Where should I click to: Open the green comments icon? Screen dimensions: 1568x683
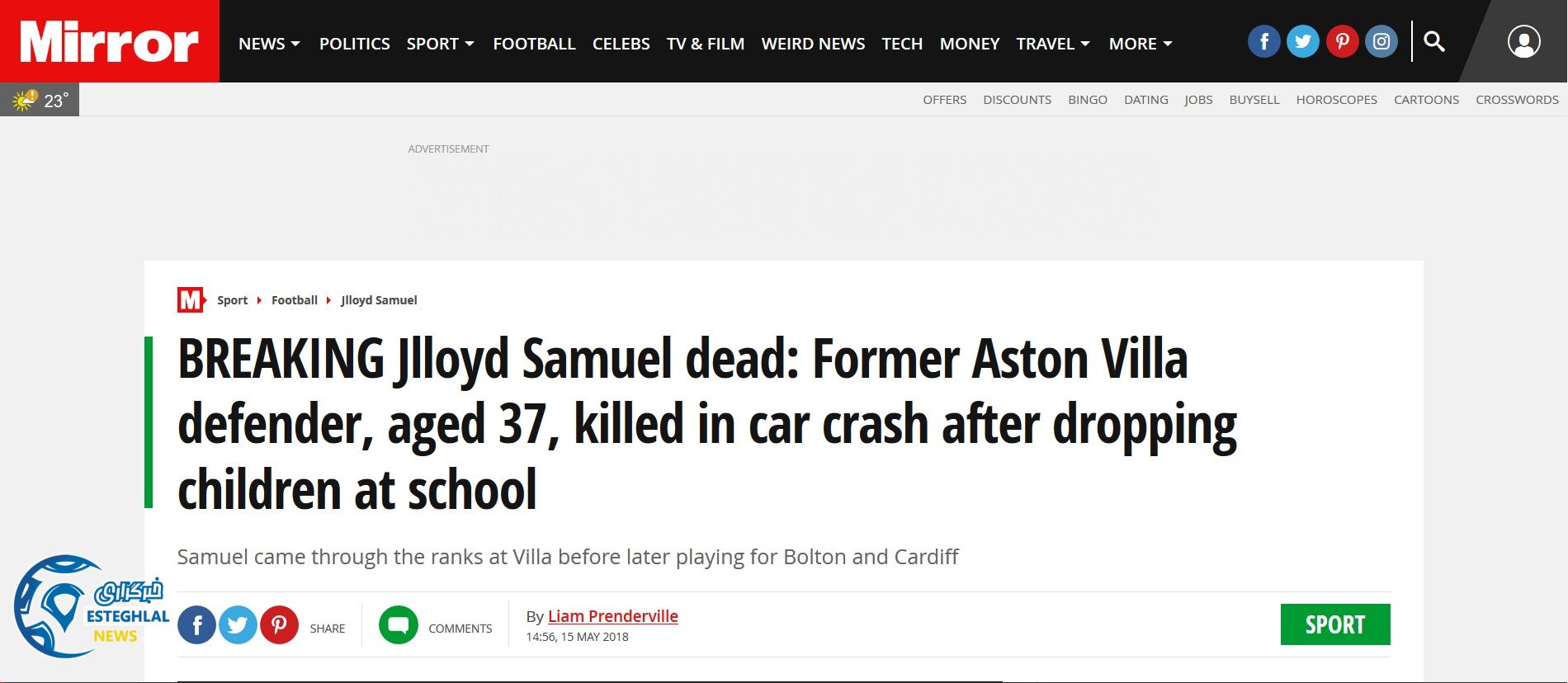[x=399, y=625]
